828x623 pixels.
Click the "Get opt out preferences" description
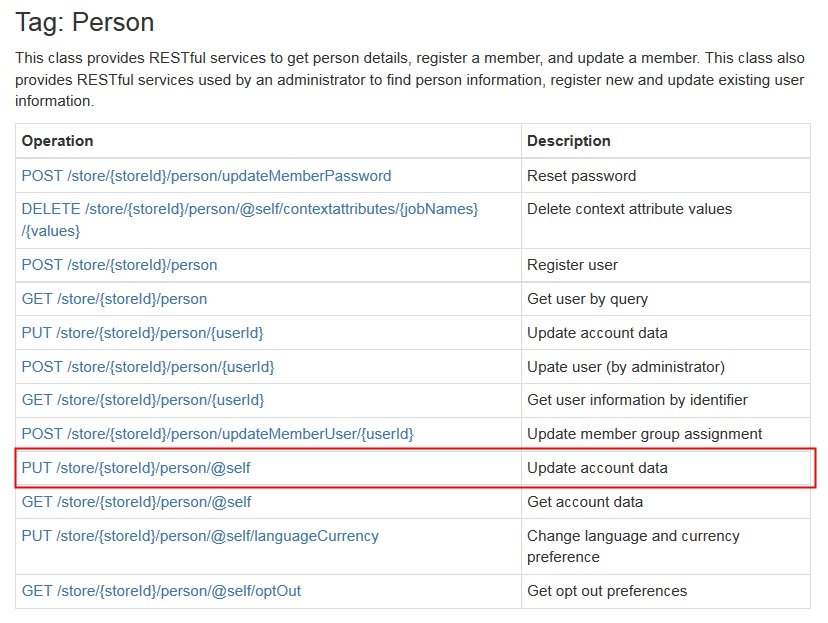pos(607,591)
